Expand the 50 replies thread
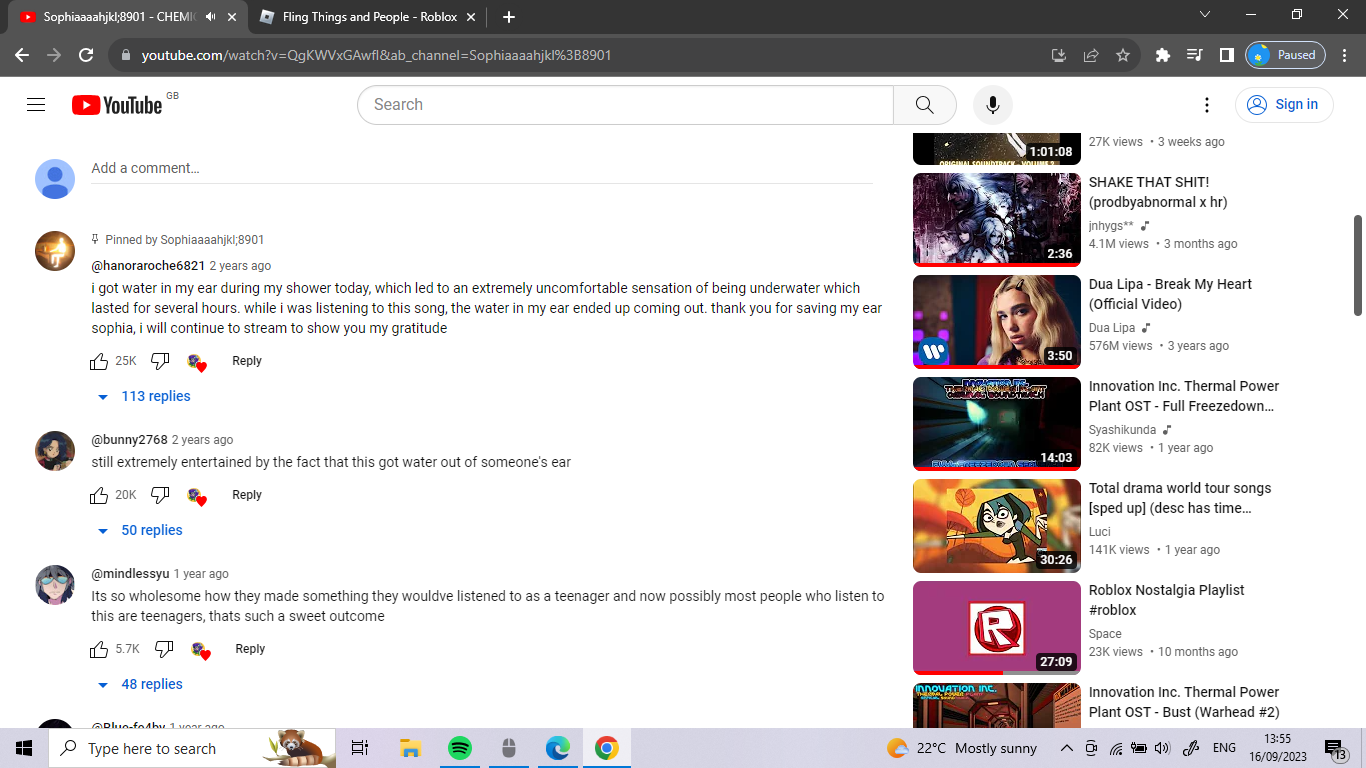Screen dimensions: 1366x768 [140, 531]
